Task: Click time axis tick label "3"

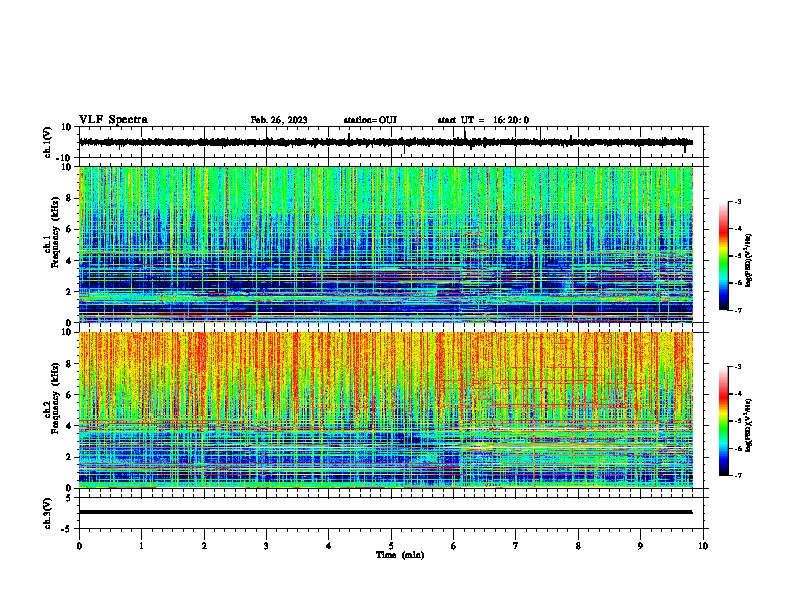Action: click(x=266, y=546)
